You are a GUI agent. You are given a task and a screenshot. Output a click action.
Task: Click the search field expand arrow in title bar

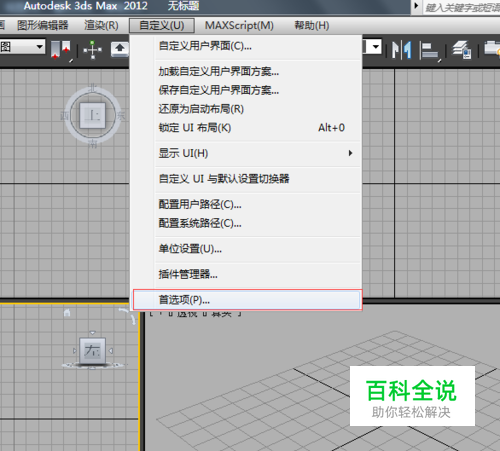pos(416,6)
